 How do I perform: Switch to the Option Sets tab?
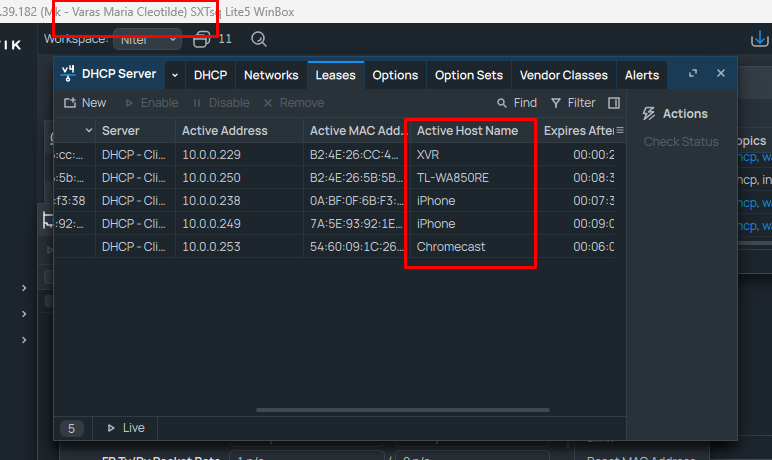point(469,75)
